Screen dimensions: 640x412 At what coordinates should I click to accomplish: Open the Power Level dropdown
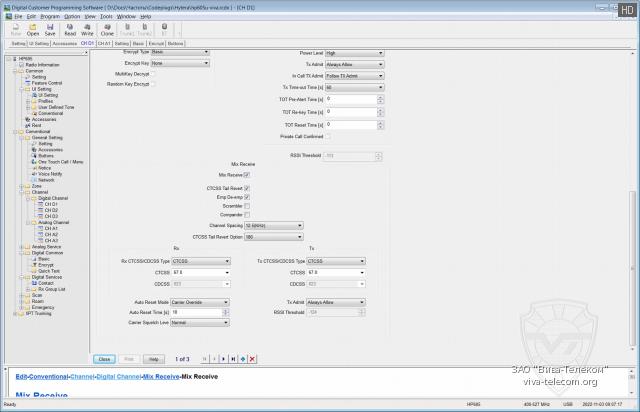[353, 53]
